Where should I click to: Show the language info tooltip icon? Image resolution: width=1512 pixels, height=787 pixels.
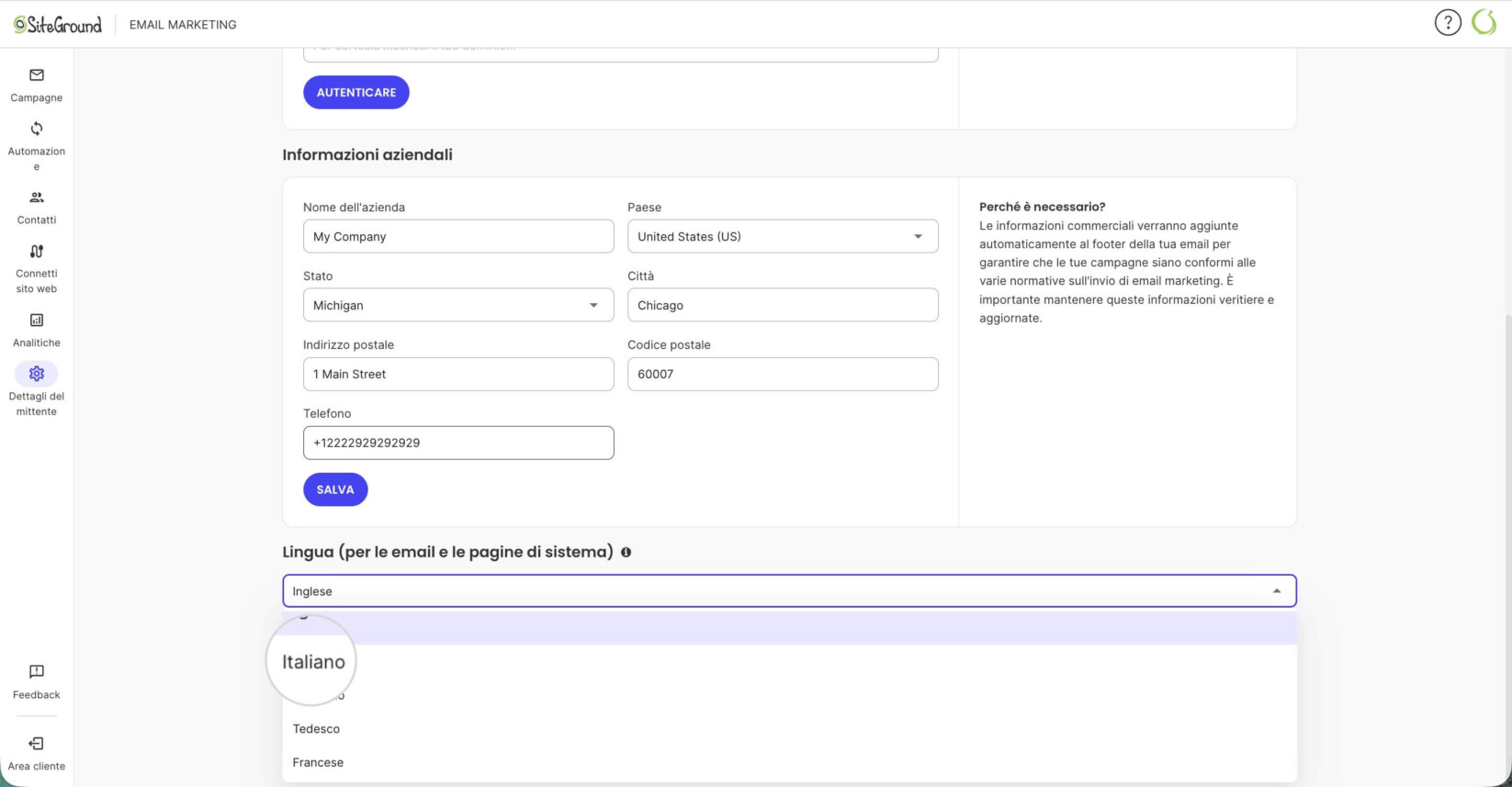pos(626,553)
